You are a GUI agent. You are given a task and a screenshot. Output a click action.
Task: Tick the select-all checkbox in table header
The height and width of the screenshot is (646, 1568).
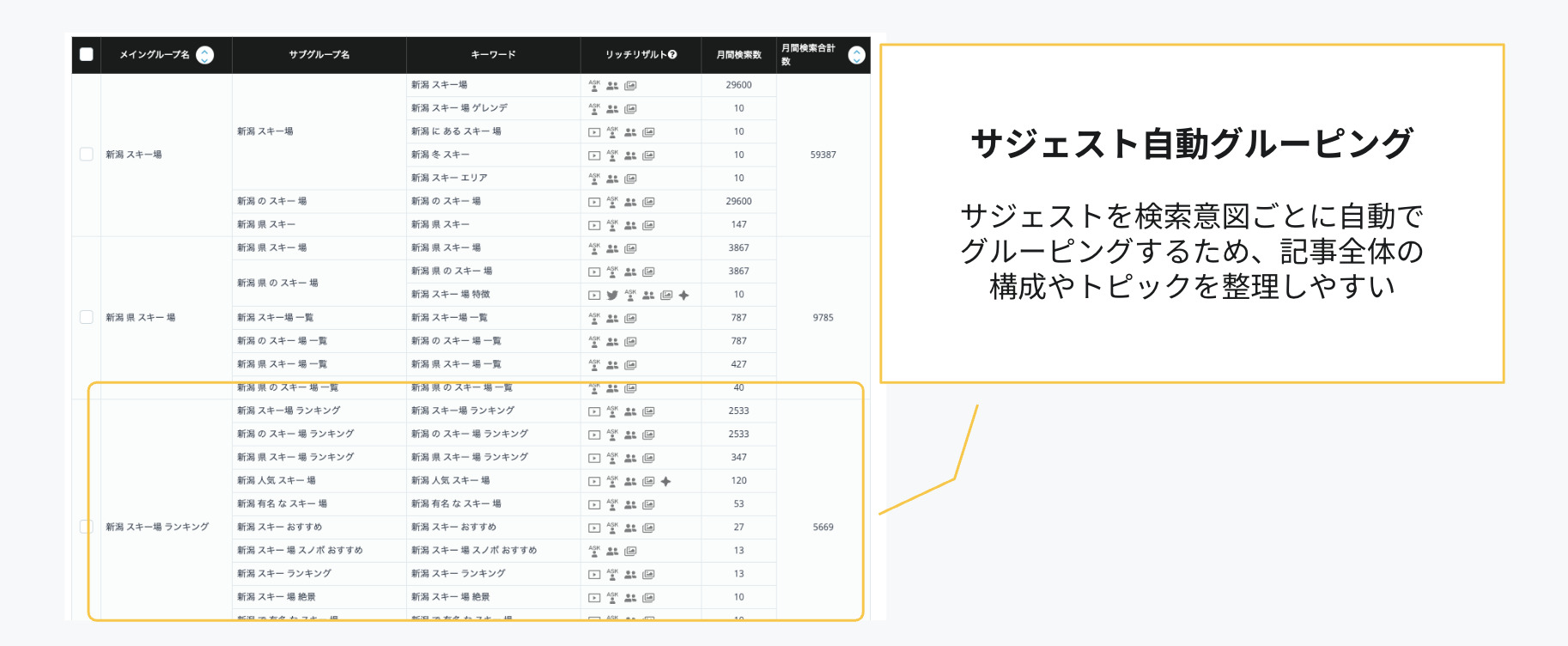(86, 54)
